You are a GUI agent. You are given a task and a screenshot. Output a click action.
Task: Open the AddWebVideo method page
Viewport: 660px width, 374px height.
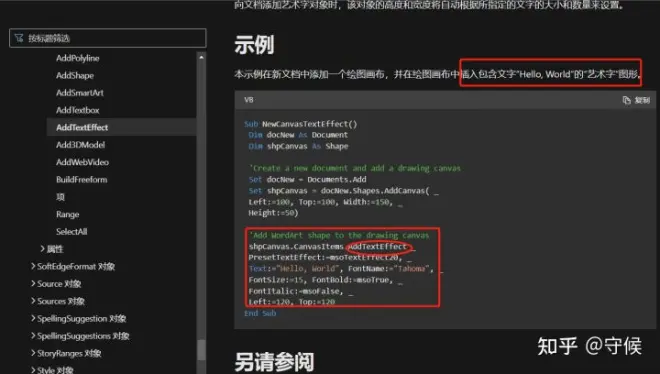coord(82,162)
